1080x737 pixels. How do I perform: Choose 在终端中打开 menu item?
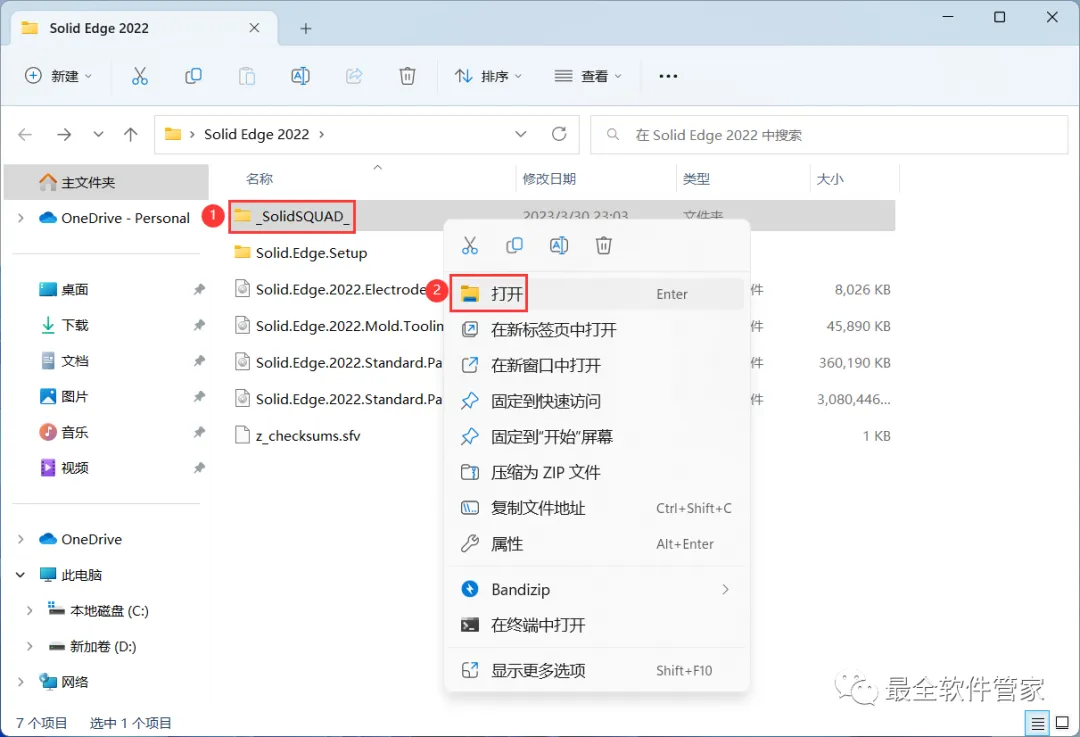click(x=597, y=625)
